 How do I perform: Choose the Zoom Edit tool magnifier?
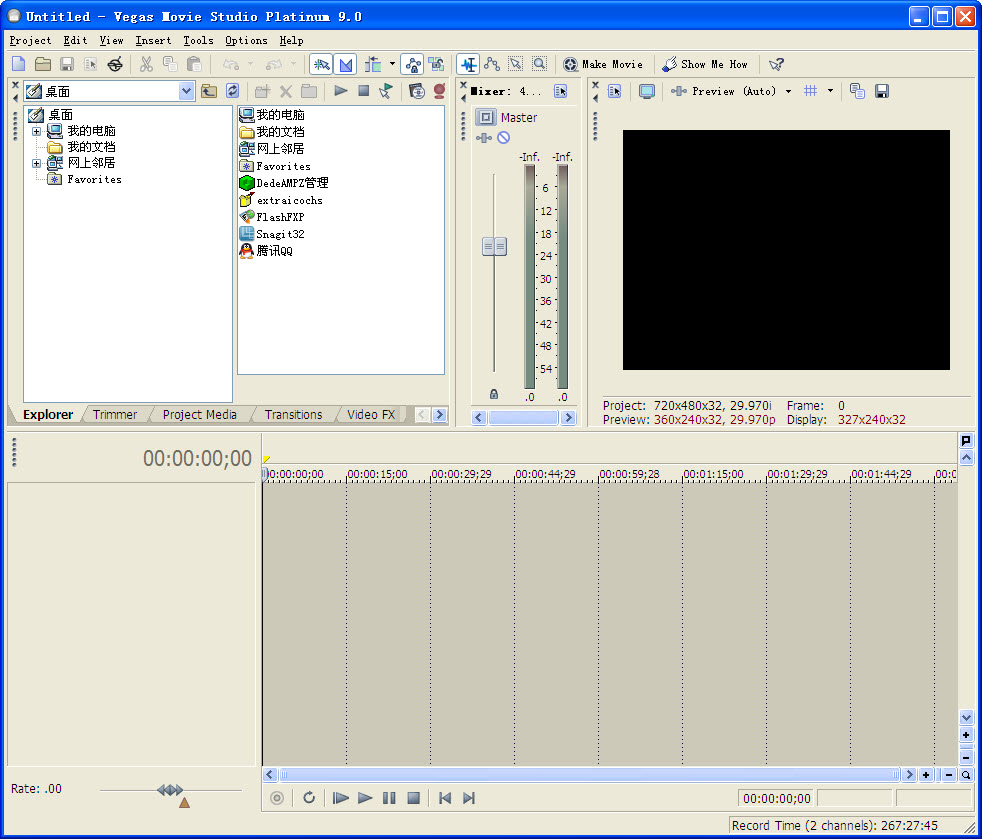point(539,64)
